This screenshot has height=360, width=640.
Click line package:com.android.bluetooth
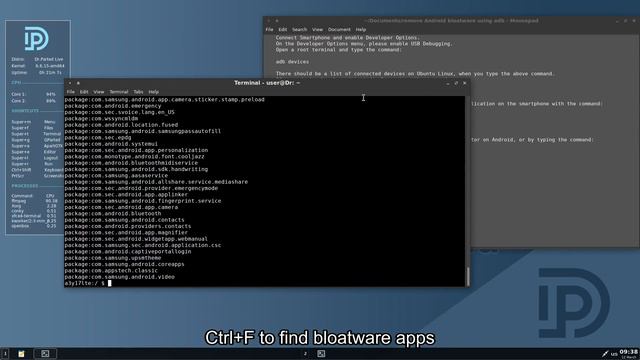(x=113, y=213)
